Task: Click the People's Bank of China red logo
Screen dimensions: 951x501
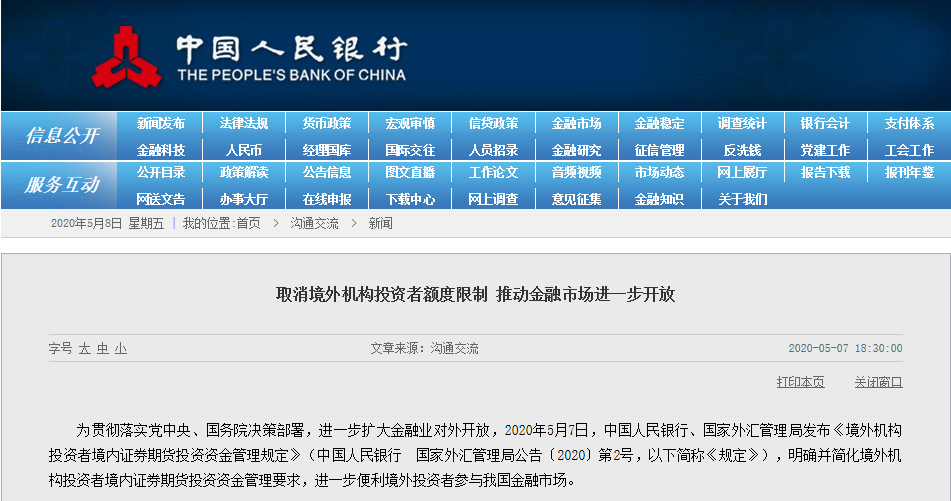Action: pyautogui.click(x=126, y=57)
